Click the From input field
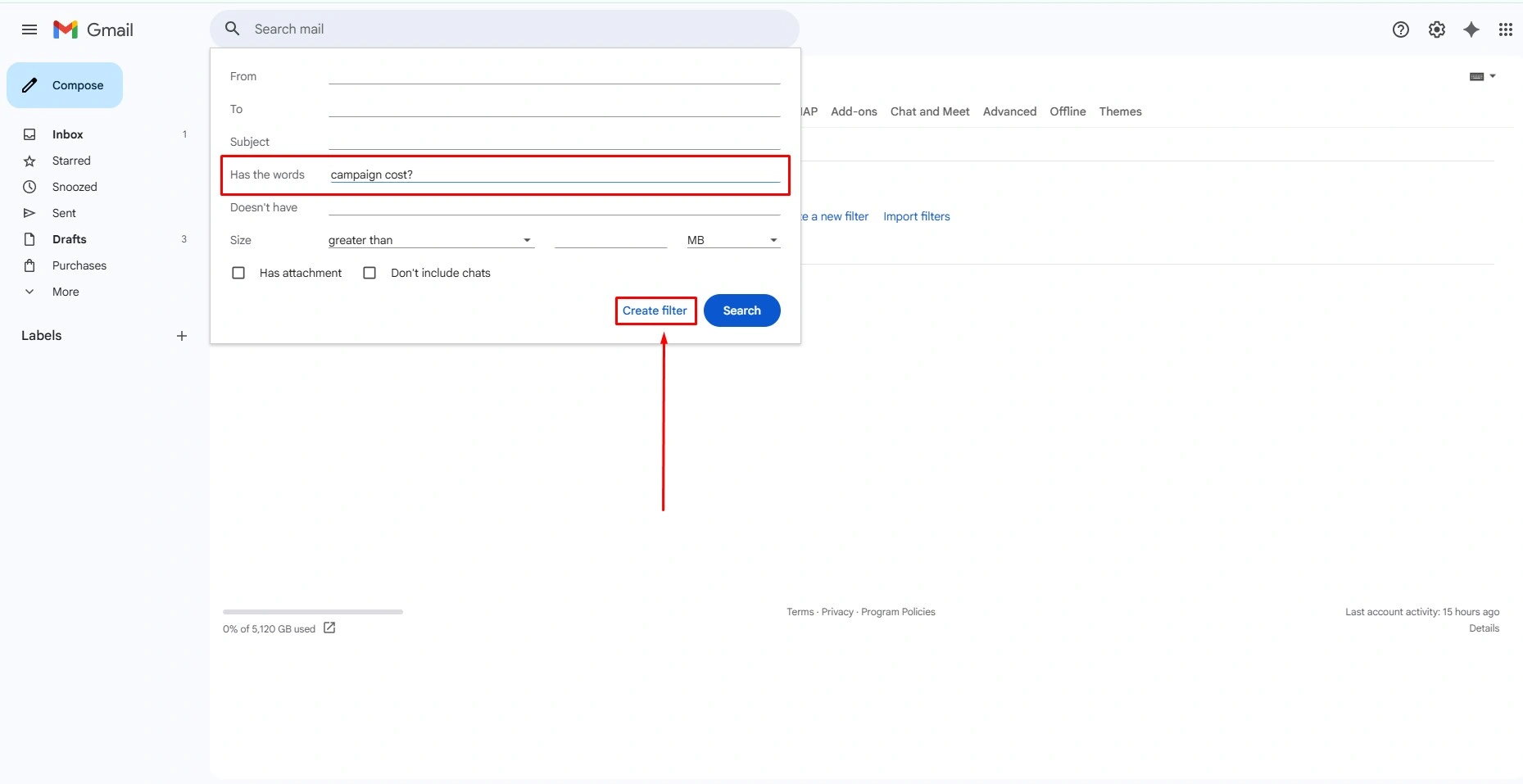The image size is (1523, 784). pos(554,75)
